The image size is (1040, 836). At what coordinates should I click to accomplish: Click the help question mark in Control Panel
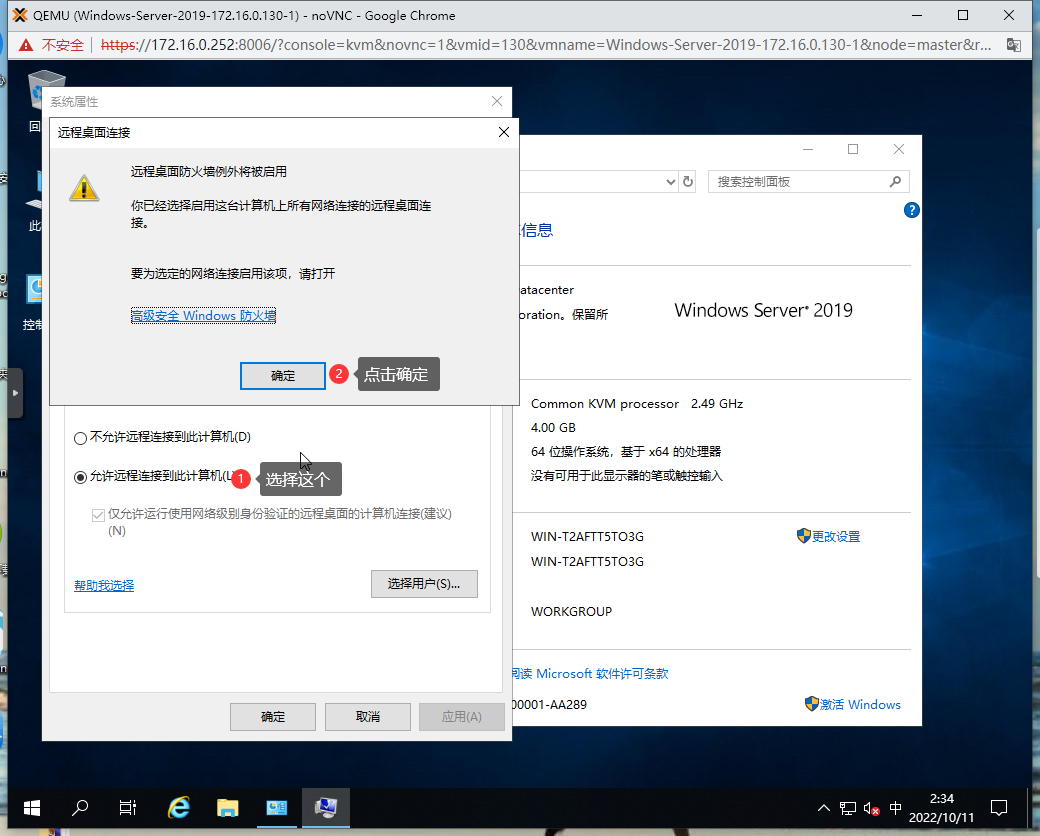(x=911, y=210)
